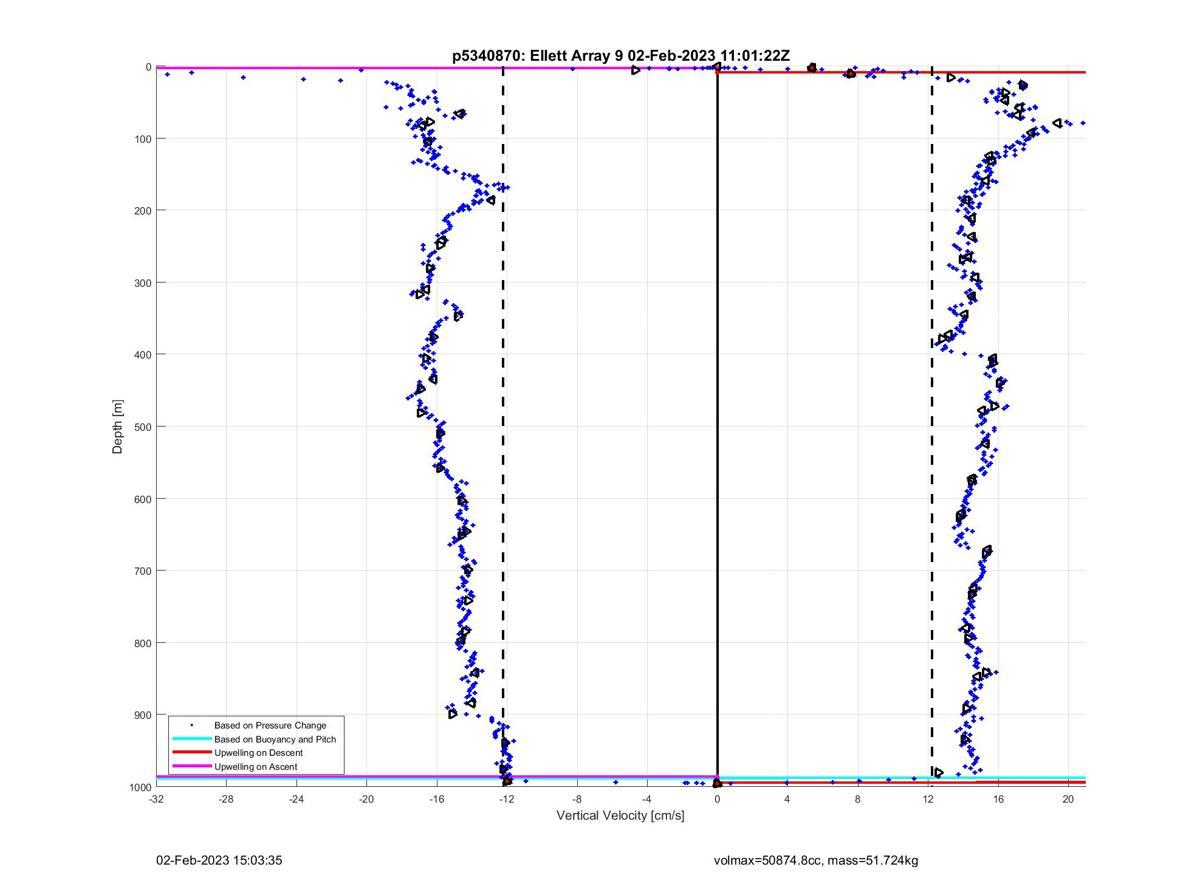Select the 'Upwelling on Descent' legend entry

click(x=258, y=752)
